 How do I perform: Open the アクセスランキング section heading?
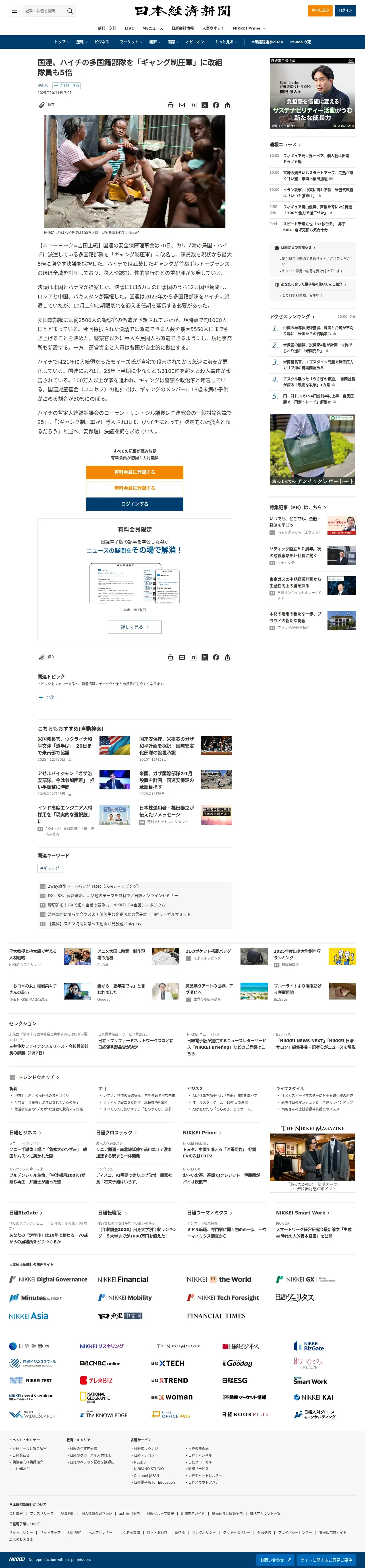point(292,317)
